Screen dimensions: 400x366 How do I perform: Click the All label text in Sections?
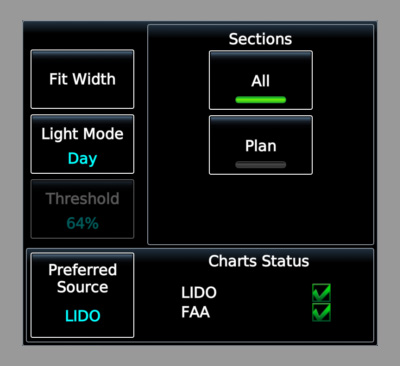(261, 81)
